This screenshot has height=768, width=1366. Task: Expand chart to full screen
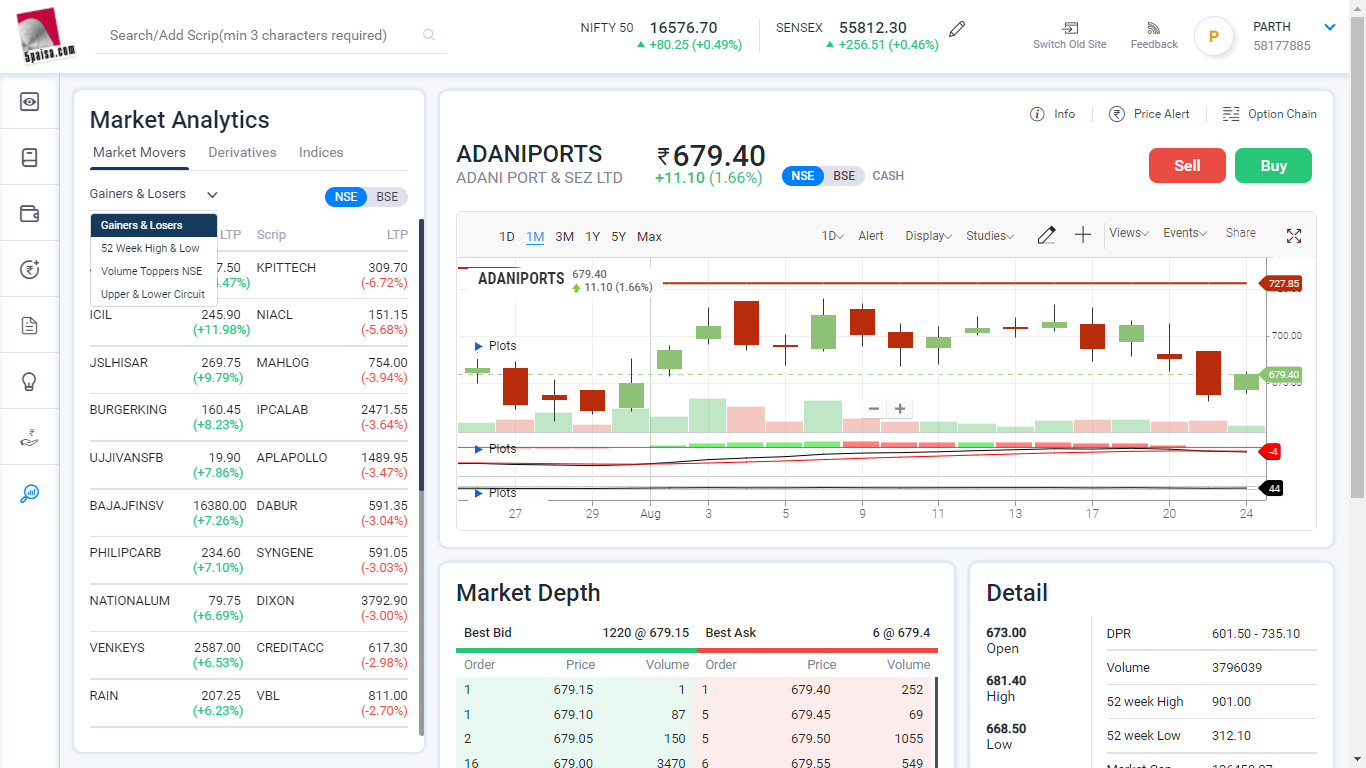tap(1294, 236)
